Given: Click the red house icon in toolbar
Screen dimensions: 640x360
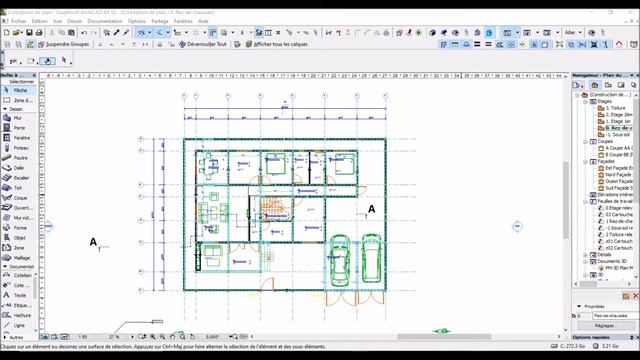Looking at the screenshot, I should point(619,44).
